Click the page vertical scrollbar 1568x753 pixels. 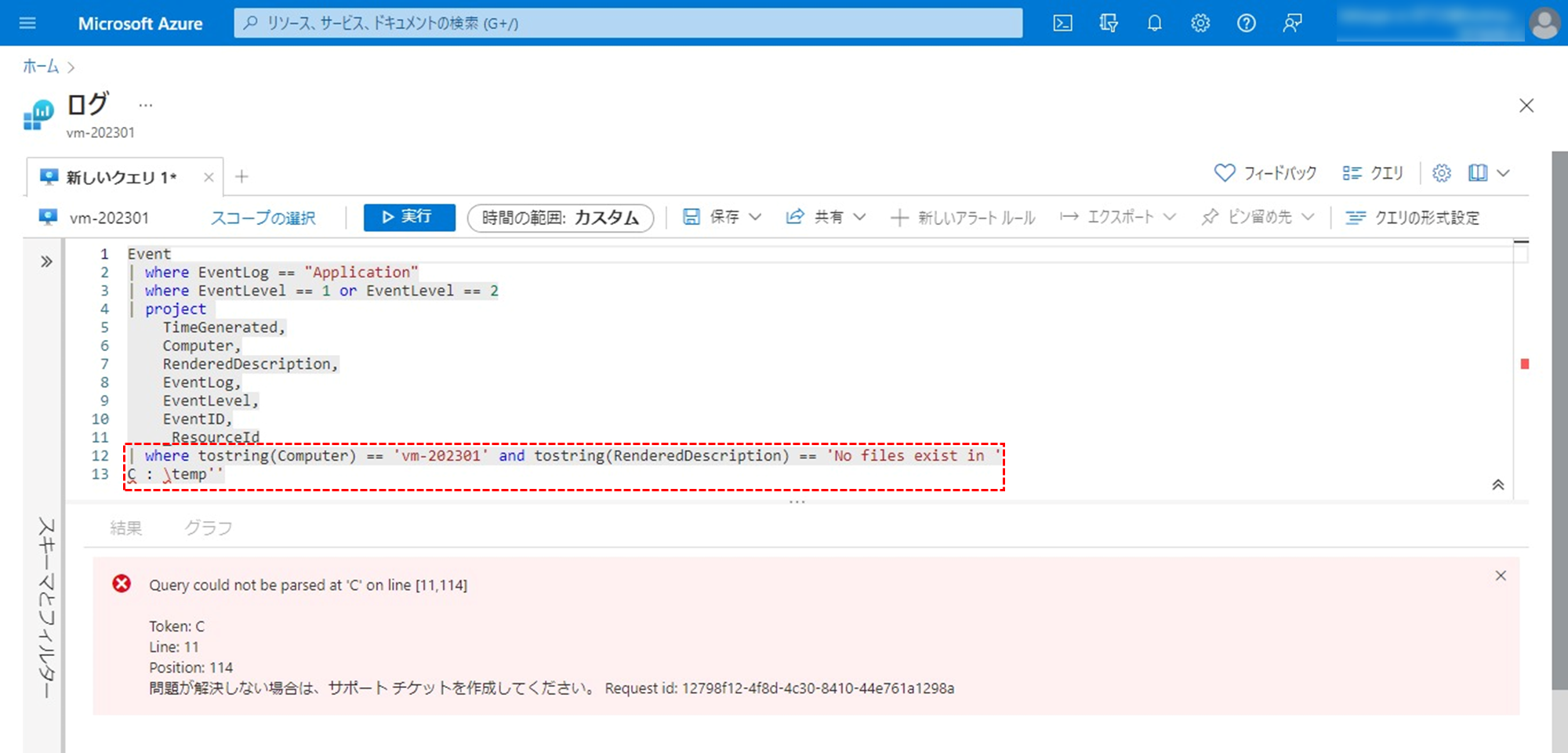[1559, 420]
